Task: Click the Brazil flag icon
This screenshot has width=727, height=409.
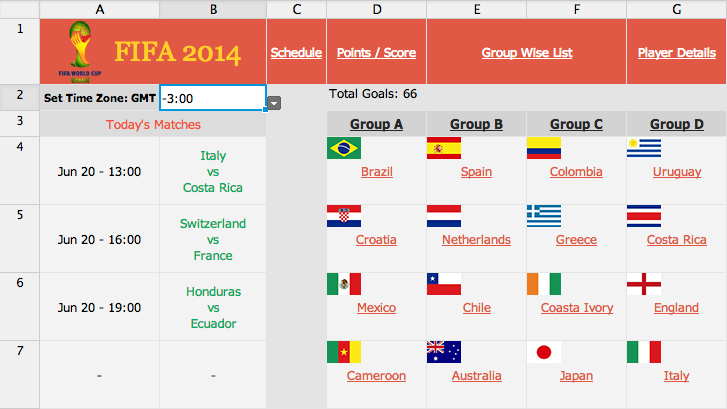Action: 344,148
